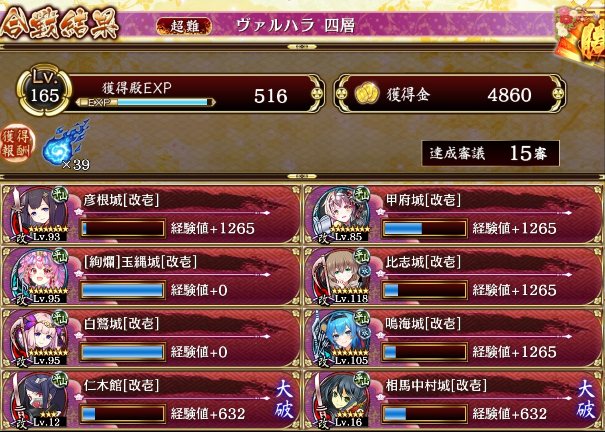
Task: Click the pink-haired 玉縄城 portrait
Action: [x=38, y=276]
